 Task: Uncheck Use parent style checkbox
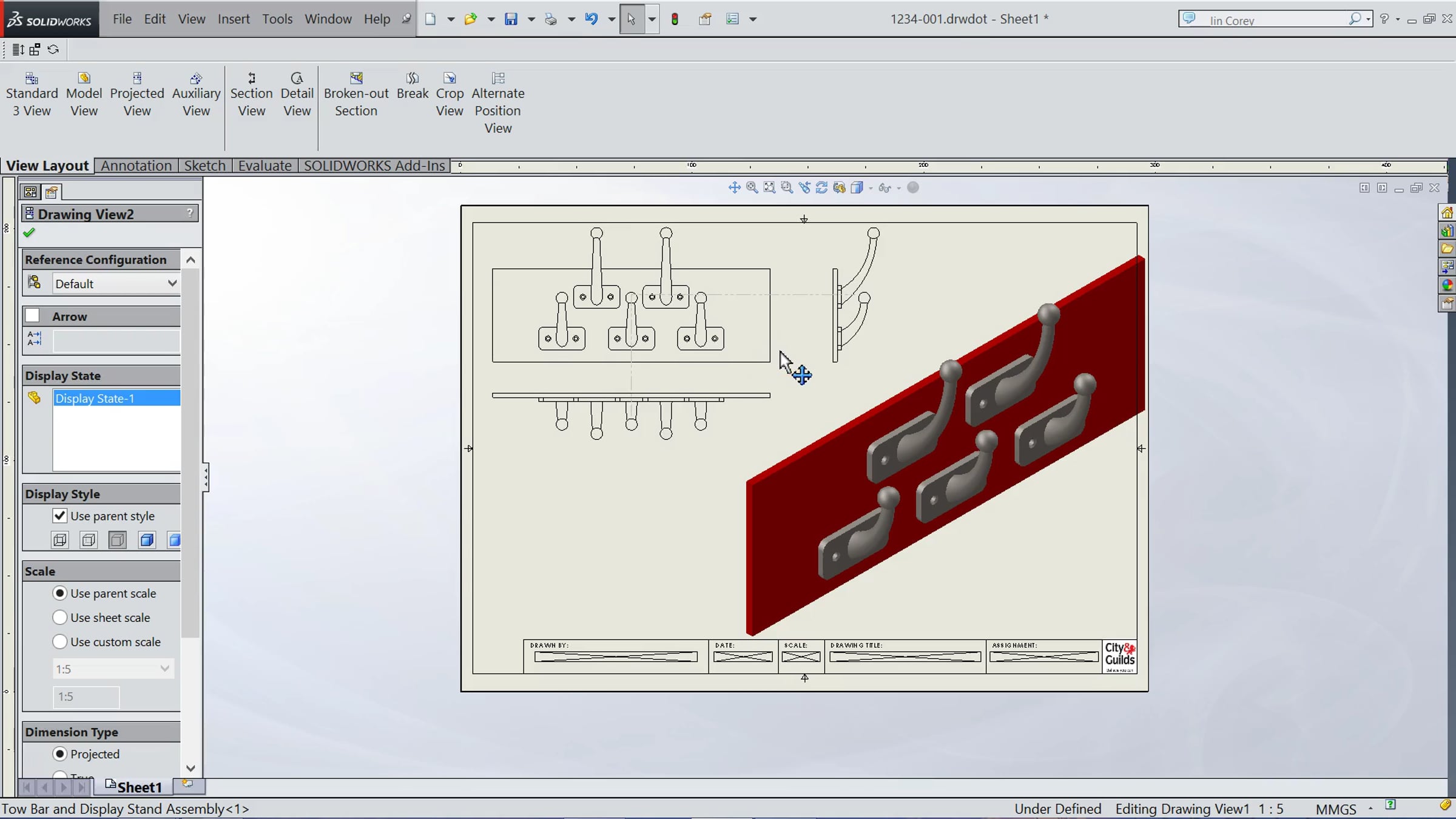[59, 516]
